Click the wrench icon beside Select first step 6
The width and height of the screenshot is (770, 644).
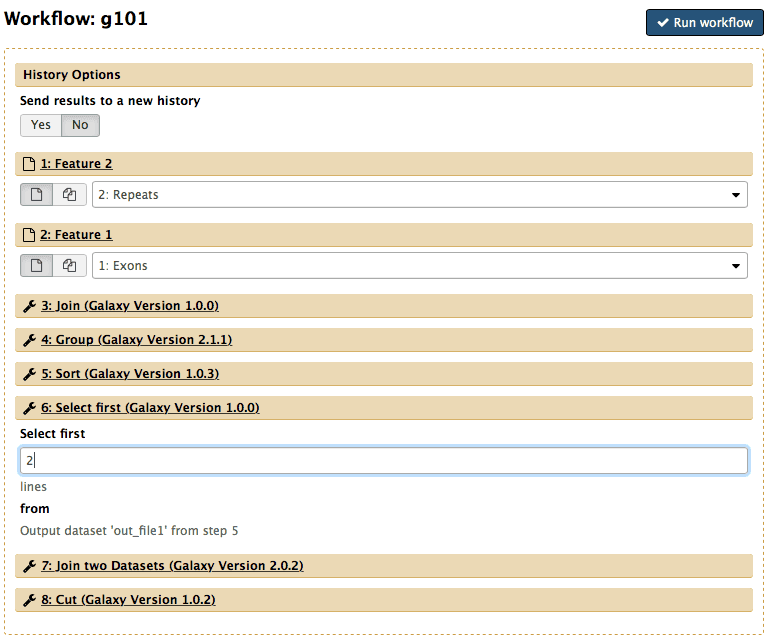click(x=29, y=408)
